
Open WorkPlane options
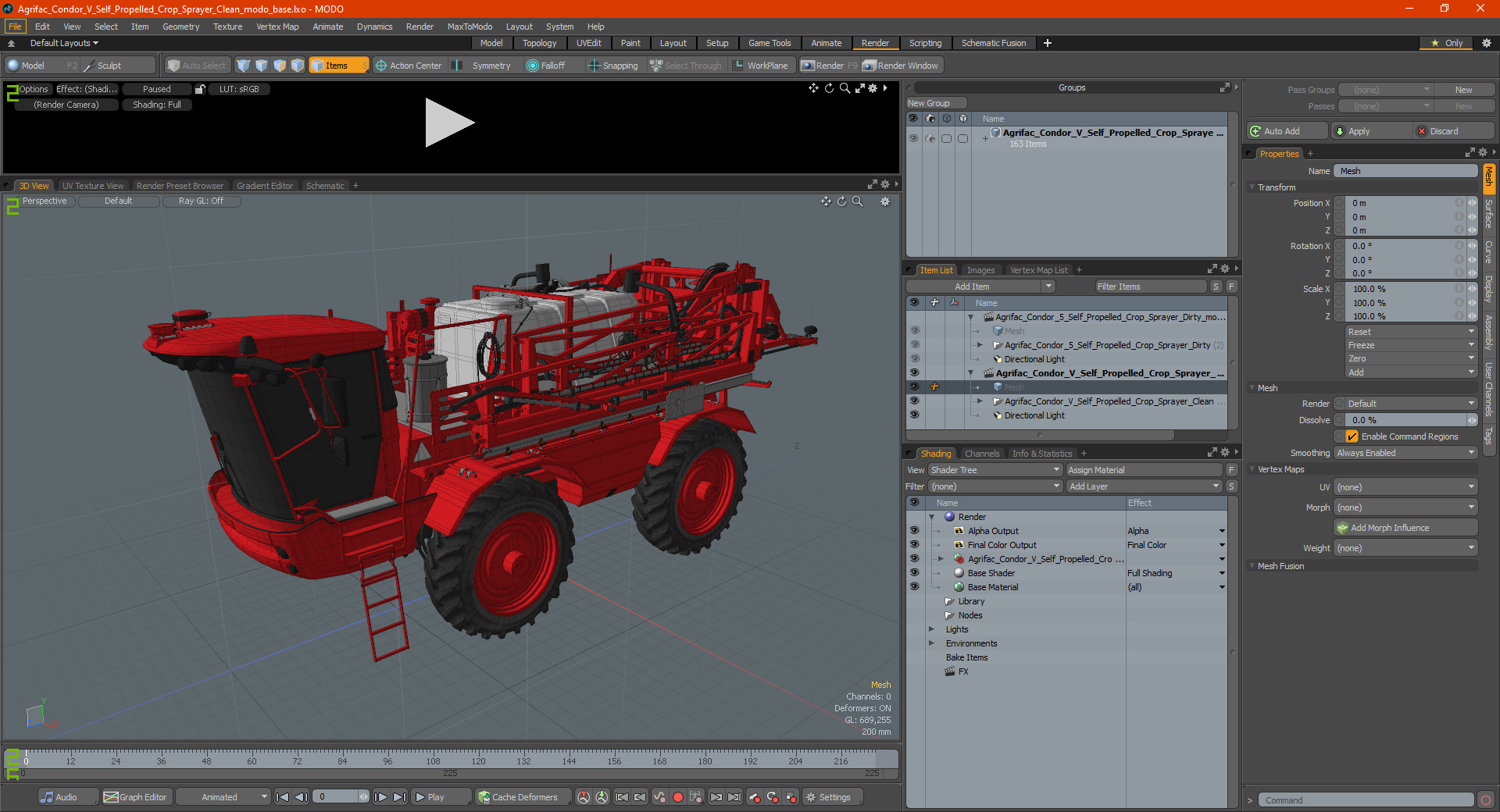[761, 66]
